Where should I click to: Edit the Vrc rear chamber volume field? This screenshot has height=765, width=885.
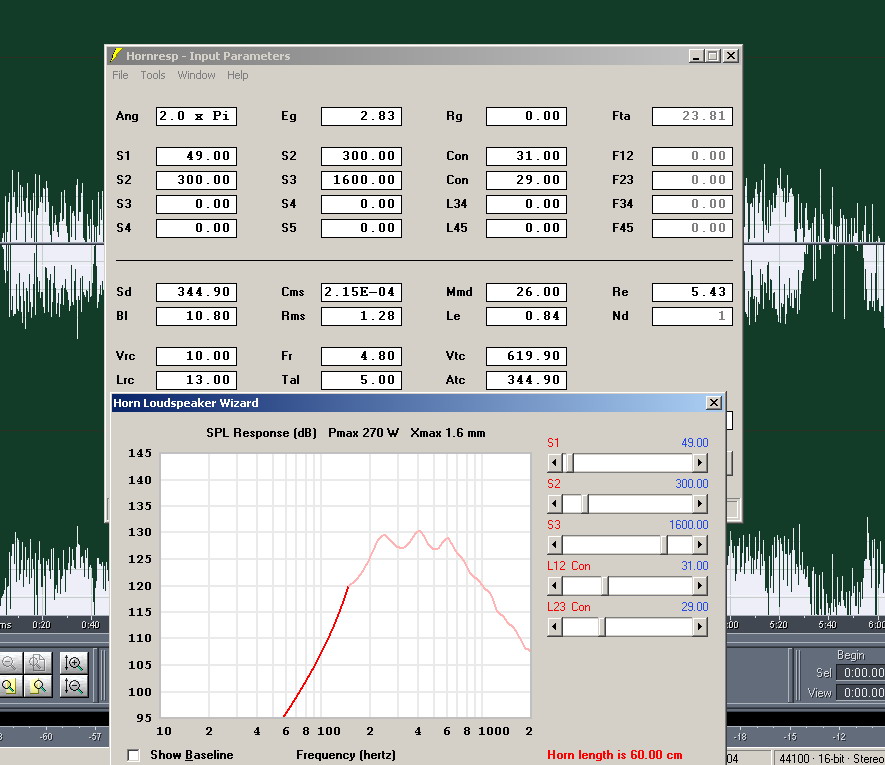[196, 356]
